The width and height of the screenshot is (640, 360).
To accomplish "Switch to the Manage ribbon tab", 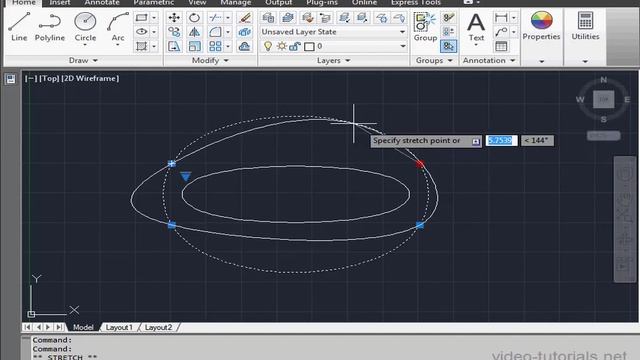I will coord(236,2).
